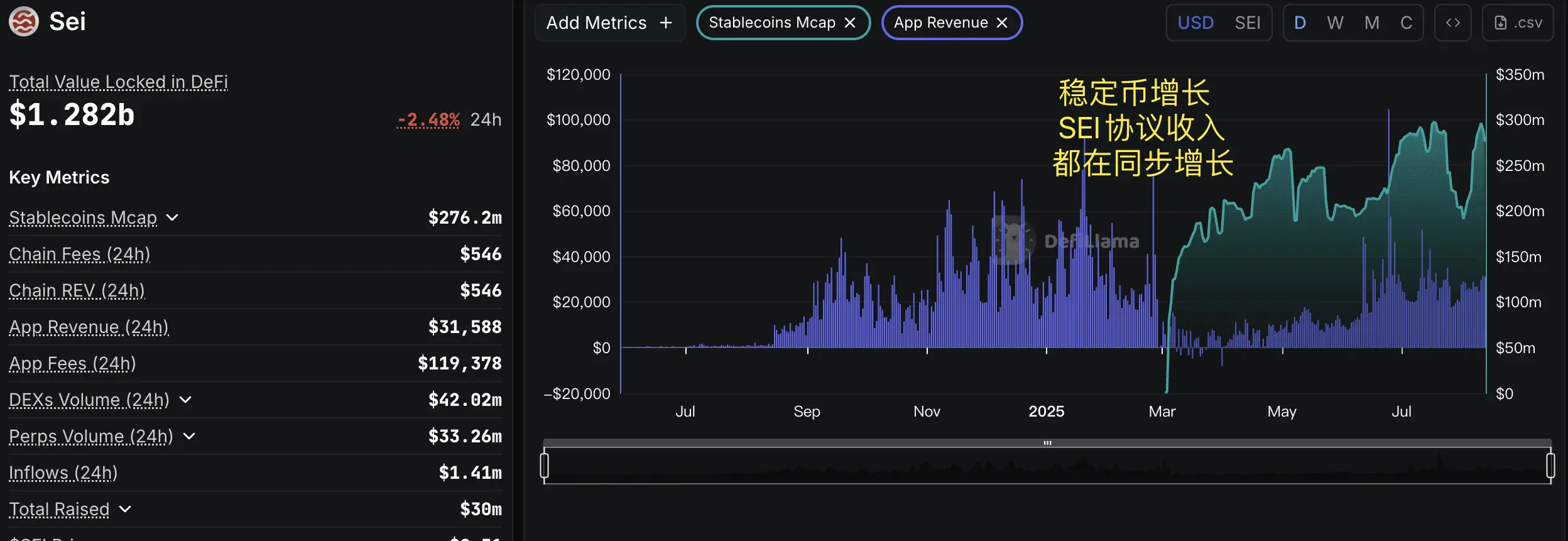Click the Mar x-axis label

(1162, 412)
